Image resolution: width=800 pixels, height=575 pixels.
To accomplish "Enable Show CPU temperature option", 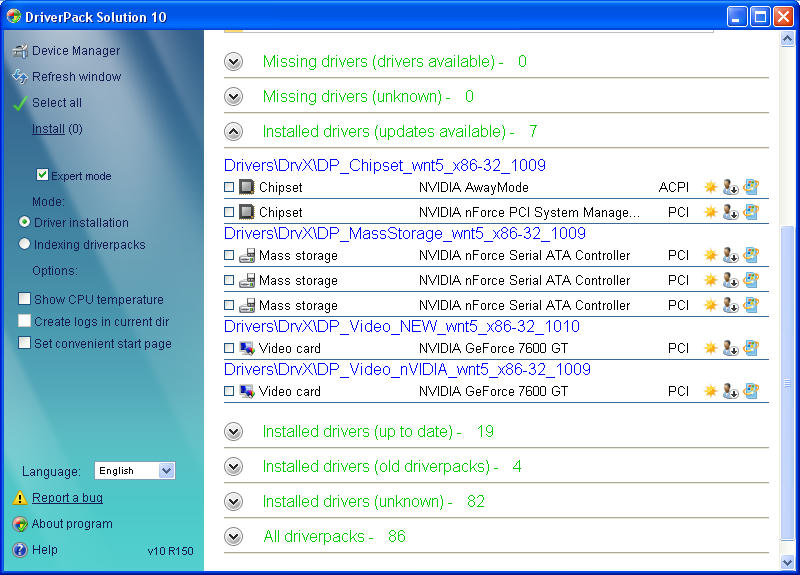I will [x=24, y=298].
